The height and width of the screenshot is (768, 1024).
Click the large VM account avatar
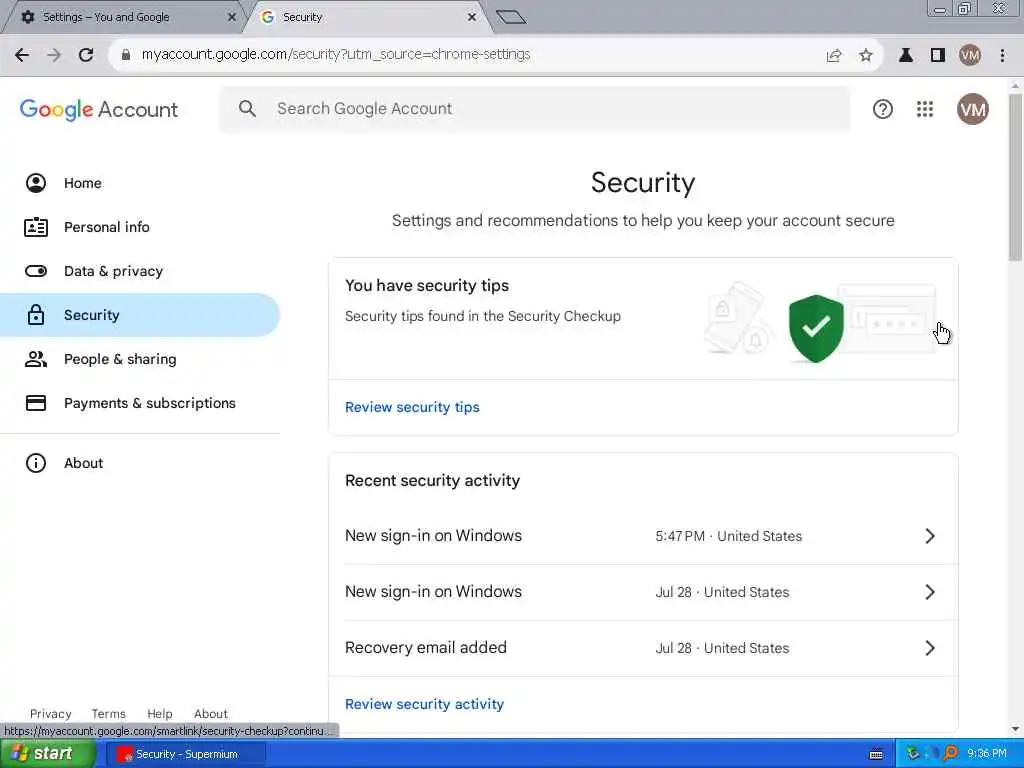(x=972, y=109)
